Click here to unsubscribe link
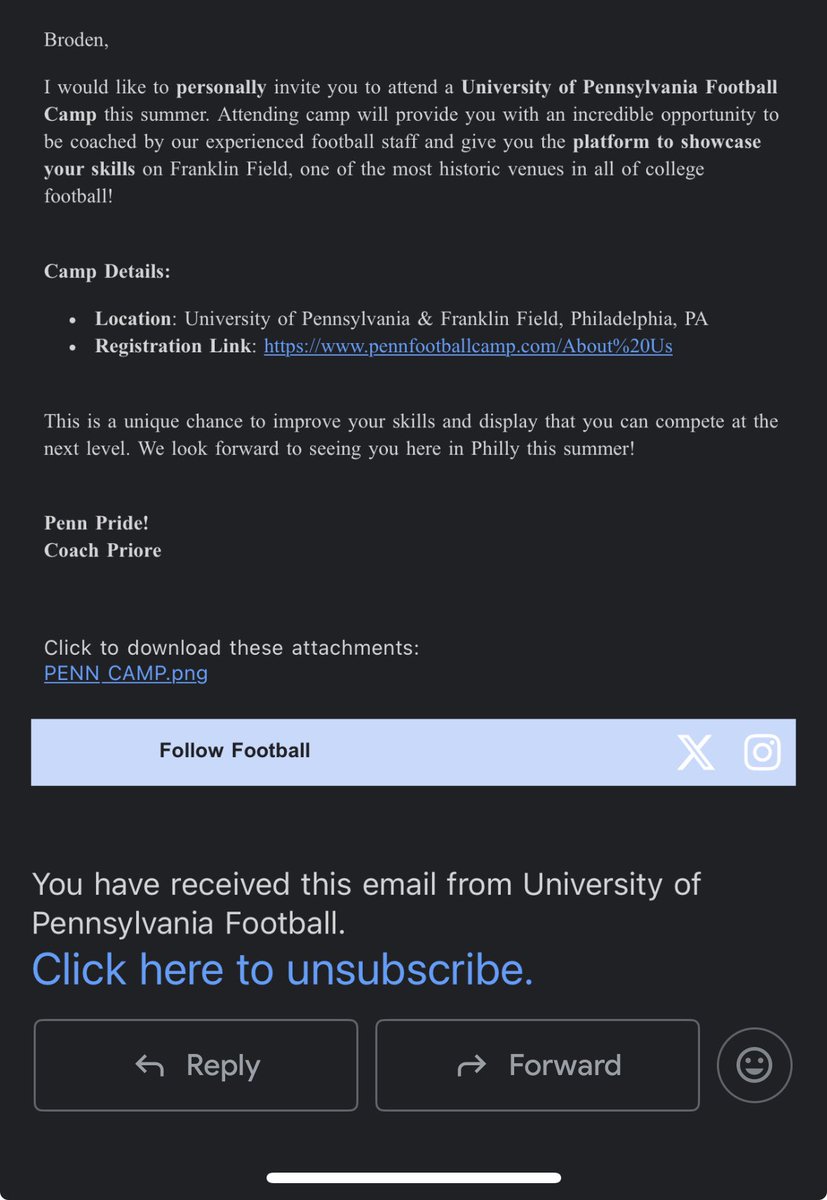Screen dimensions: 827x1200 click(x=283, y=969)
